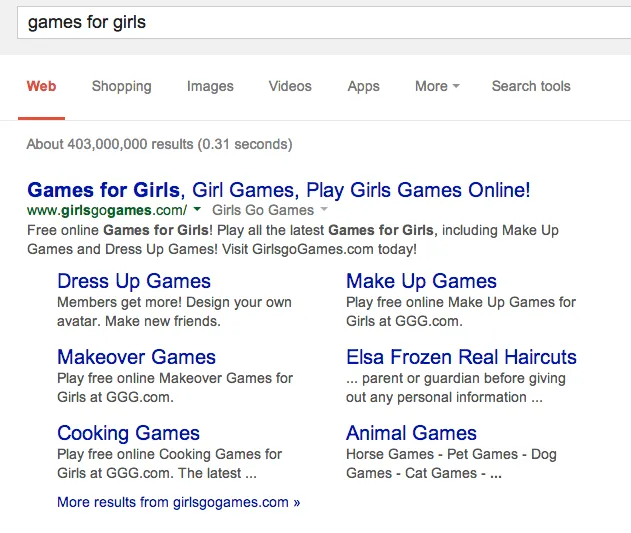Click the green arrow next to www.girlsgogames.com/
This screenshot has width=631, height=533.
[x=197, y=209]
